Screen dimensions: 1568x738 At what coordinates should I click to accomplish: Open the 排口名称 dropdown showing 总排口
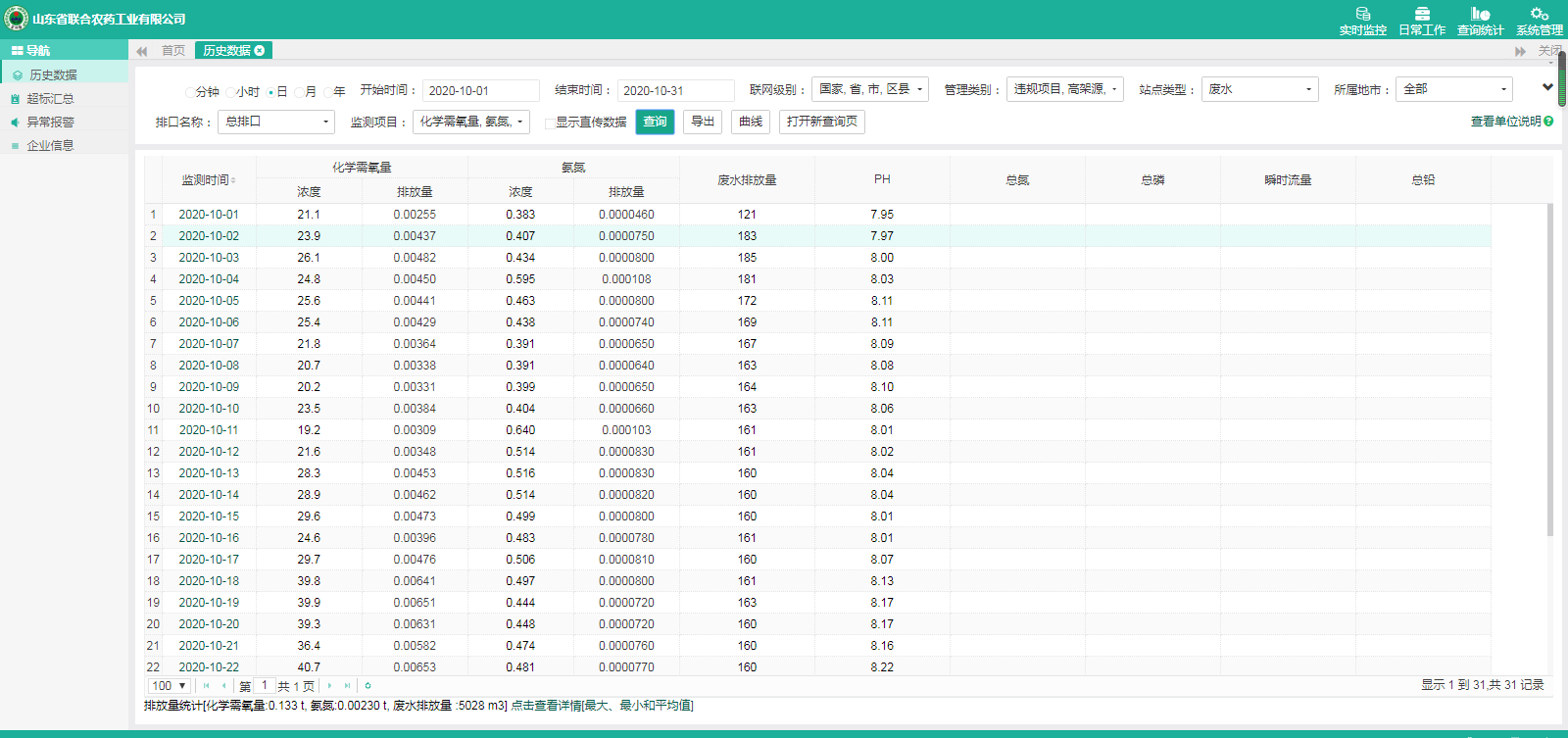click(276, 122)
